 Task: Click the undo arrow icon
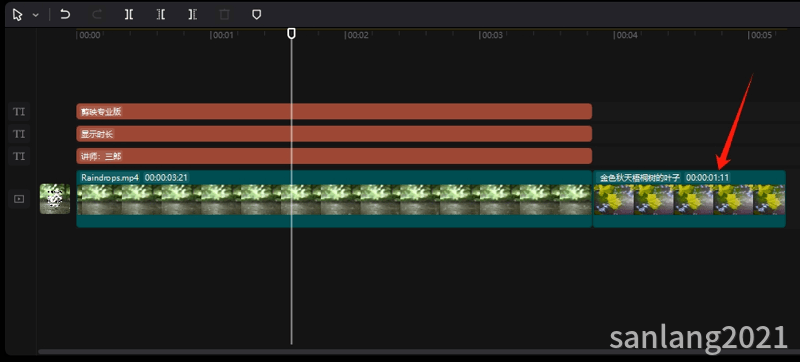tap(65, 14)
